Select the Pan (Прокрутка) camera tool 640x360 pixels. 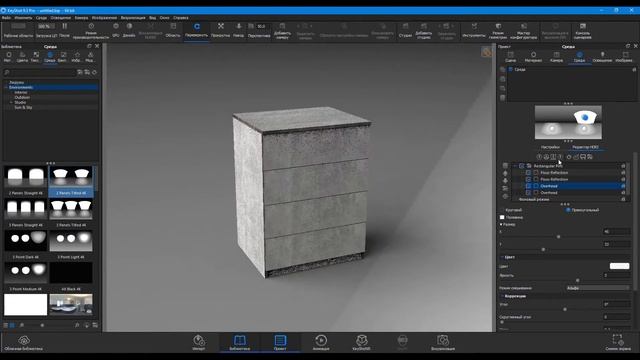[220, 30]
